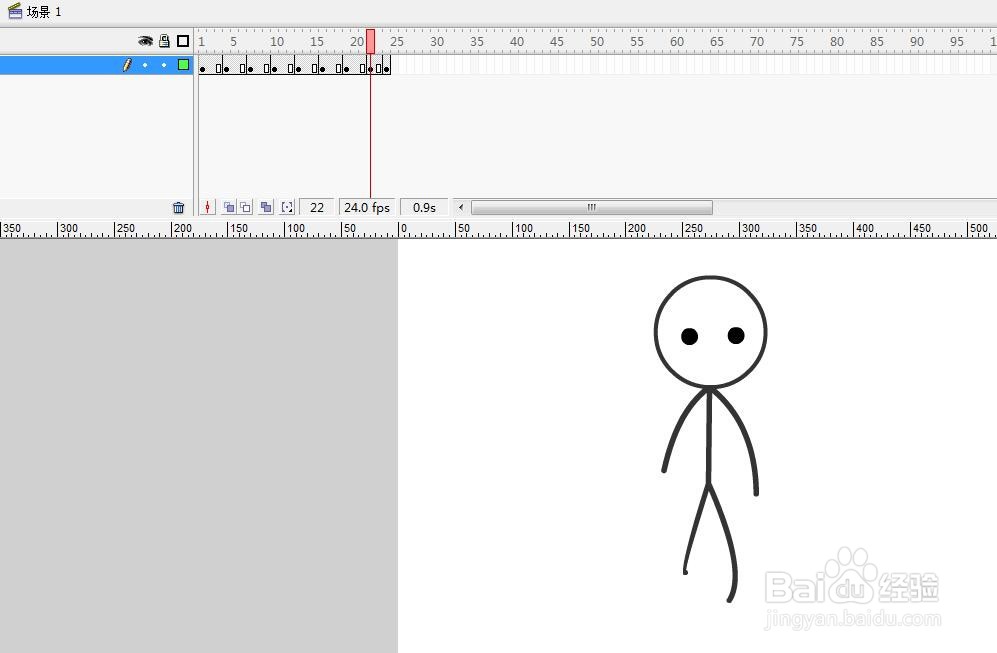
Task: Show all layers as outlines via square icon
Action: click(182, 41)
